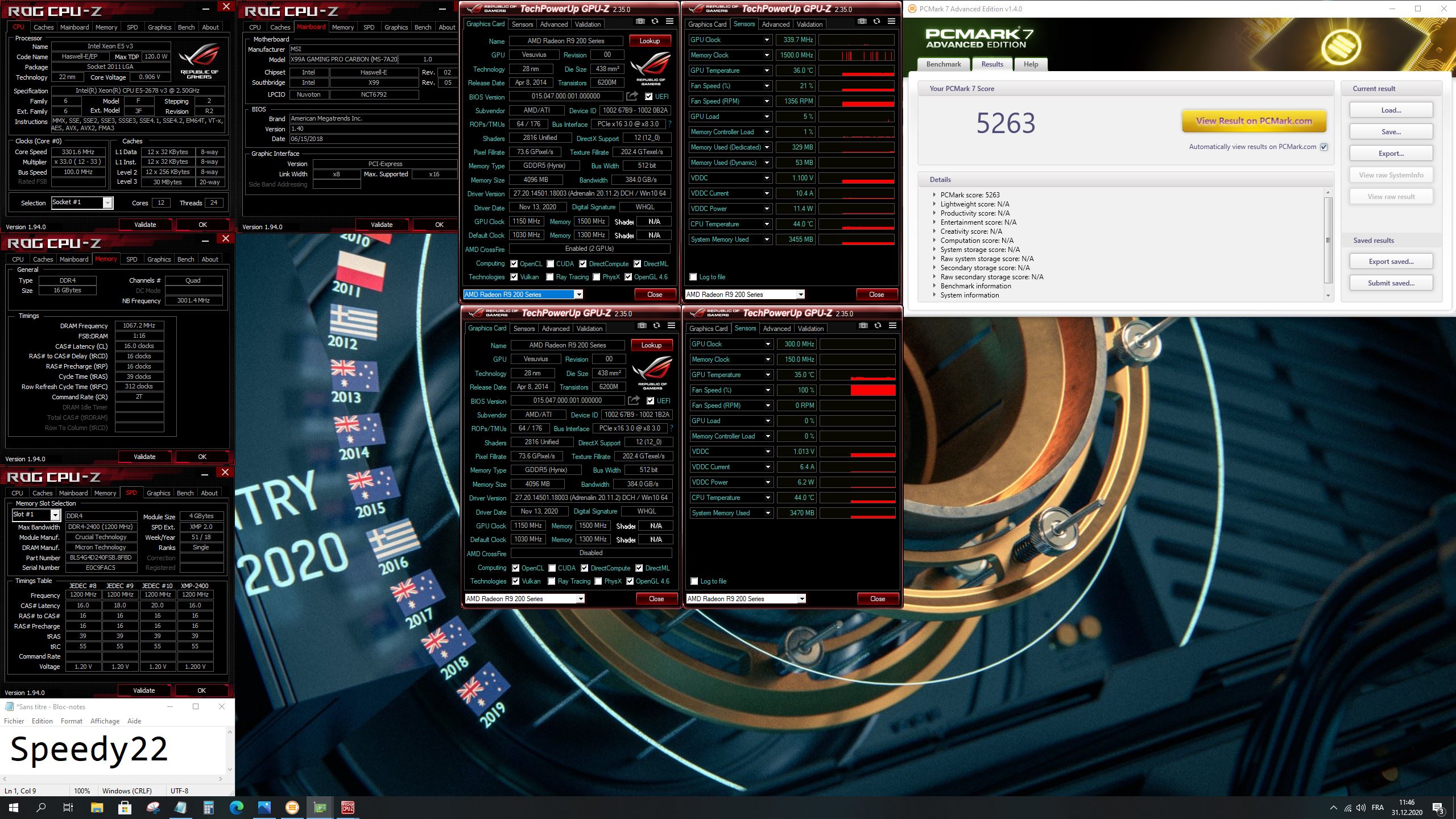This screenshot has height=819, width=1456.
Task: Open Microsoft Edge from taskbar
Action: tap(236, 807)
